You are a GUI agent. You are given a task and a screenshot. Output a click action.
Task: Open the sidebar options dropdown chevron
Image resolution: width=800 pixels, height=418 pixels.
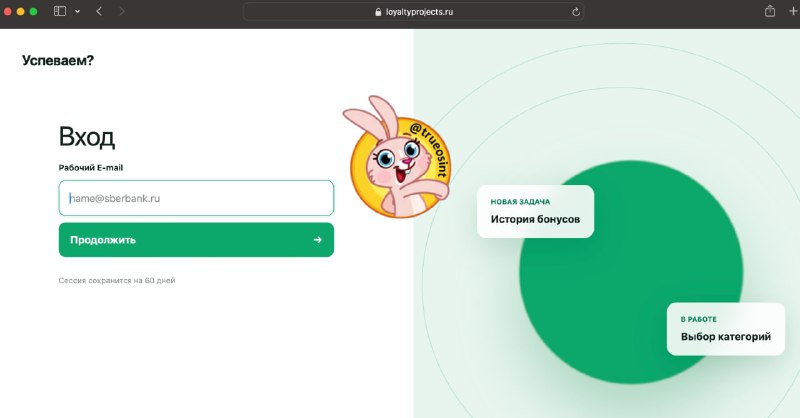(77, 11)
